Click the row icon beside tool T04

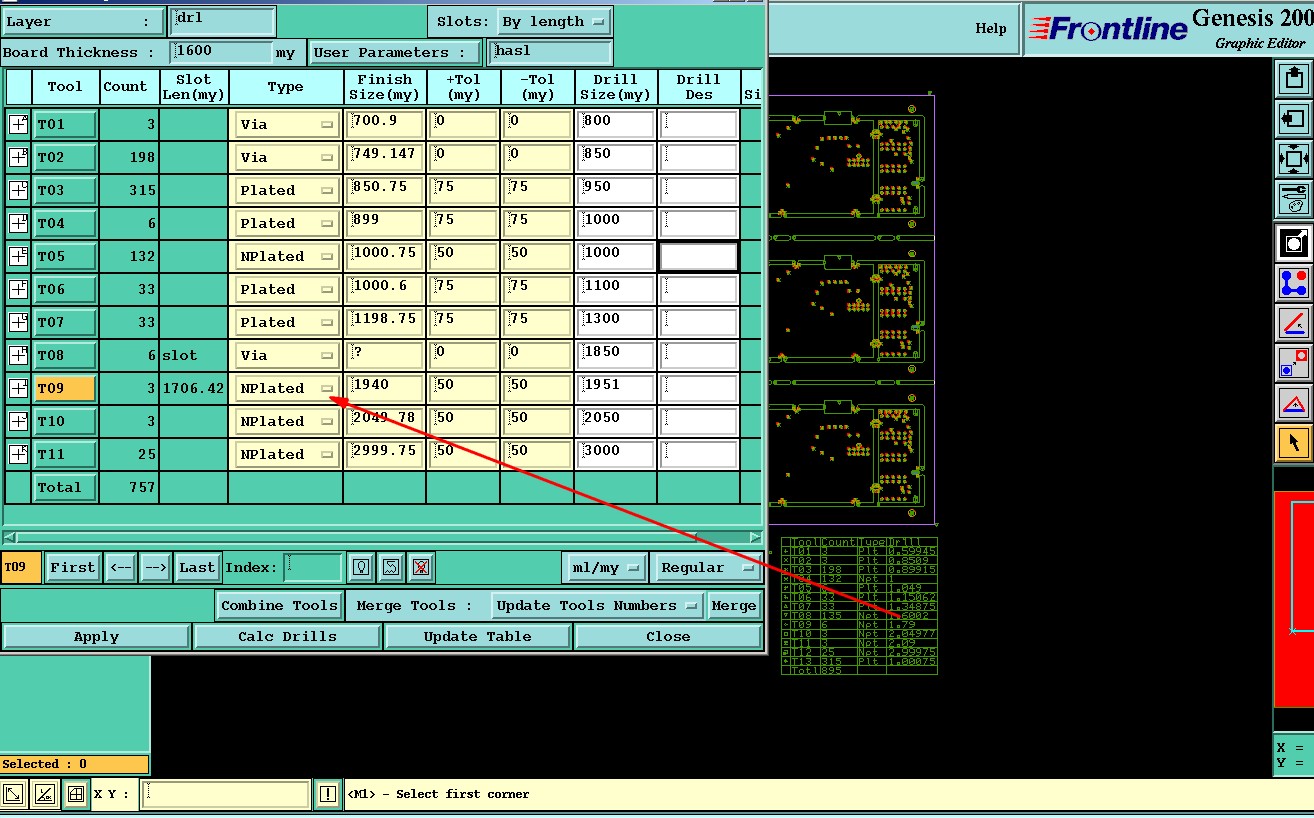(18, 223)
